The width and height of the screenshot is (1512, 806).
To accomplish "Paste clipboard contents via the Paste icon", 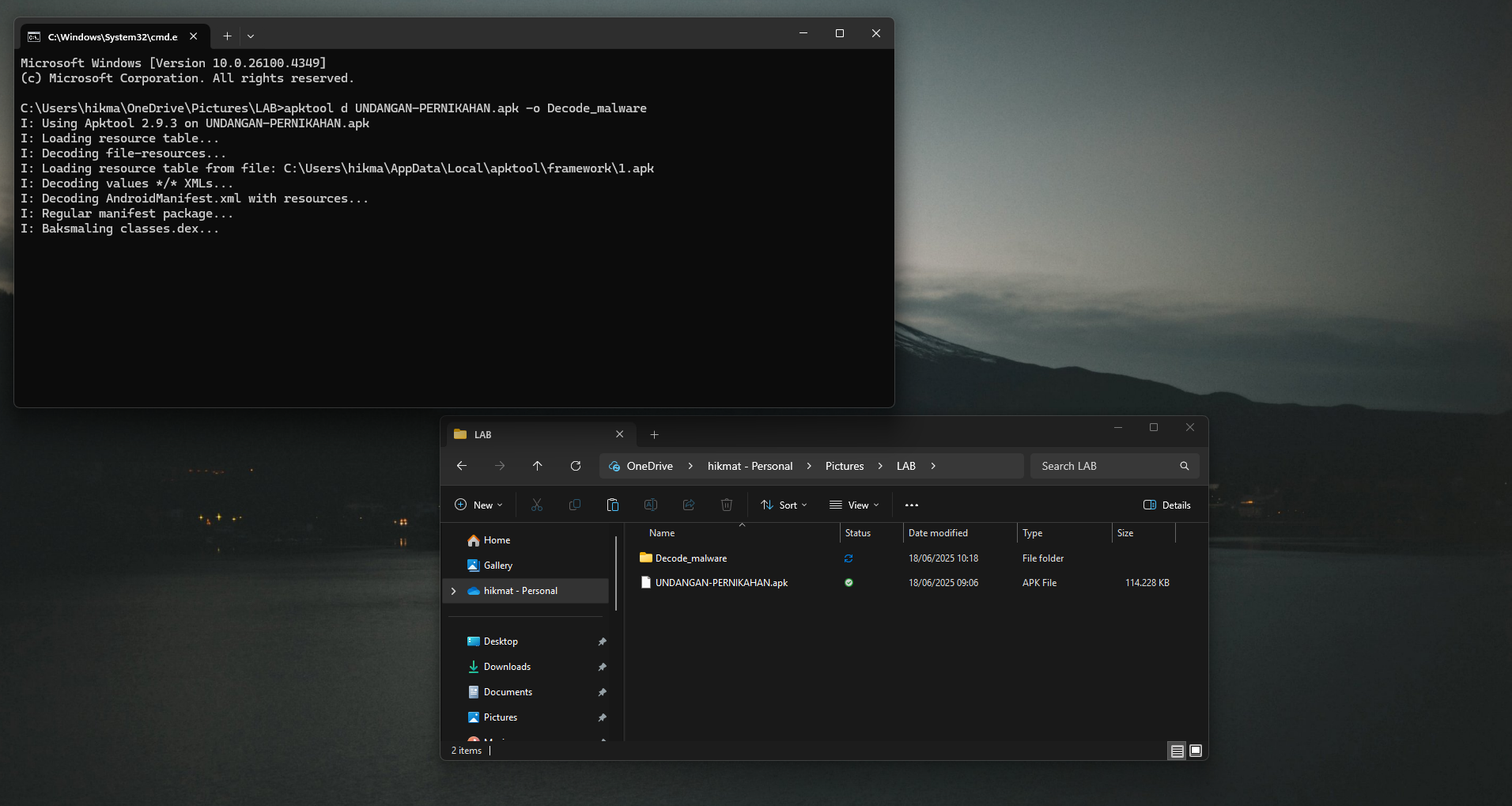I will 614,505.
